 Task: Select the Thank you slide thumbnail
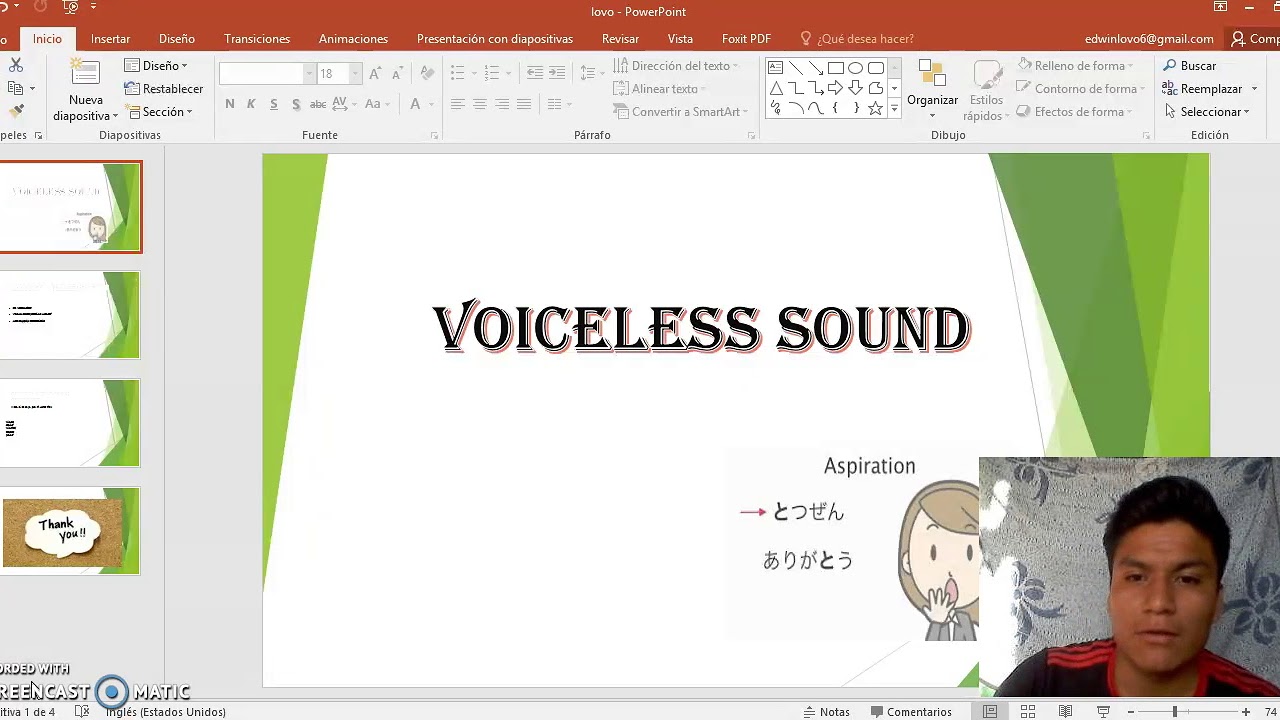tap(70, 531)
